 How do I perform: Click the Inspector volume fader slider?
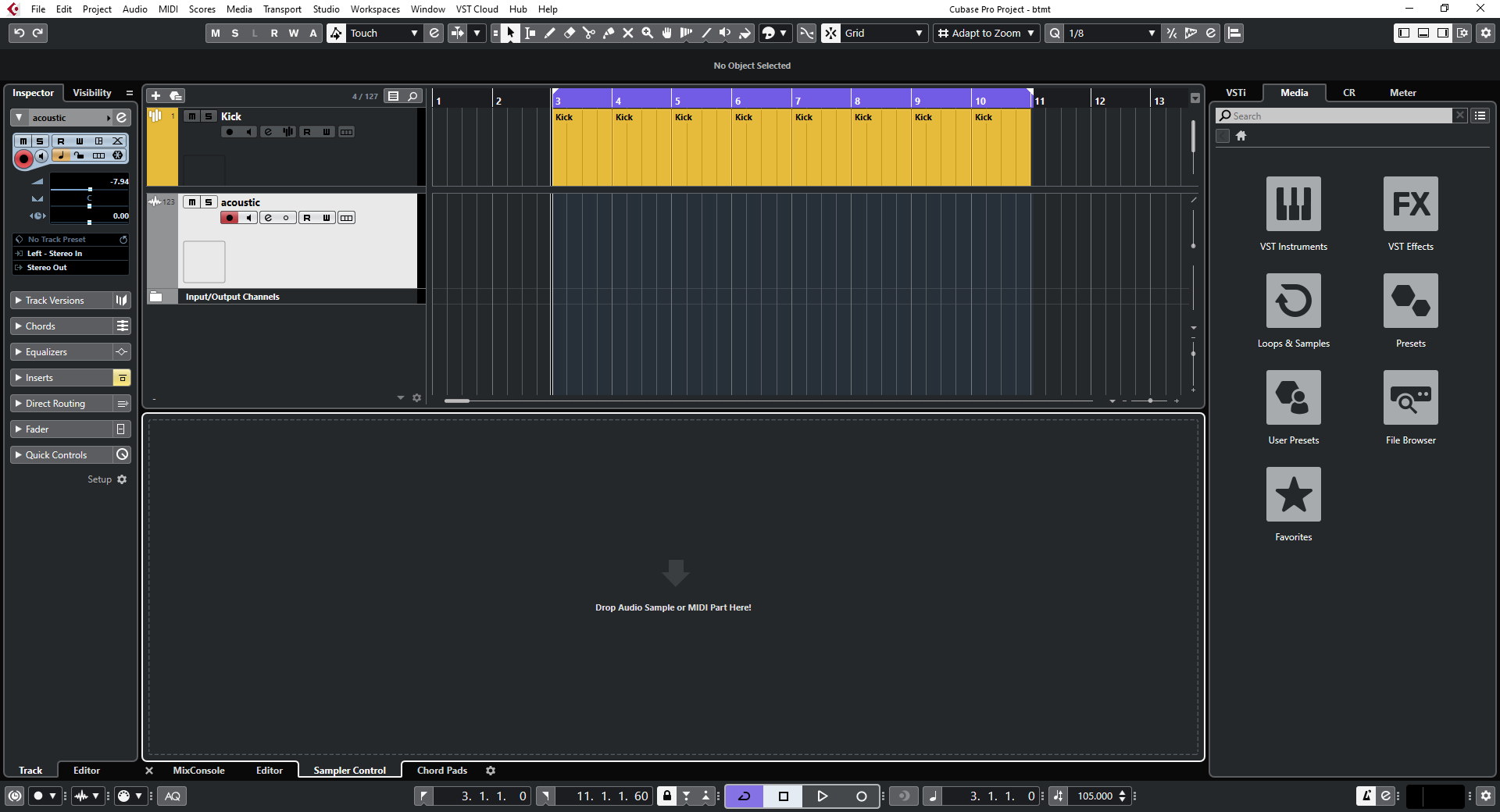(89, 190)
